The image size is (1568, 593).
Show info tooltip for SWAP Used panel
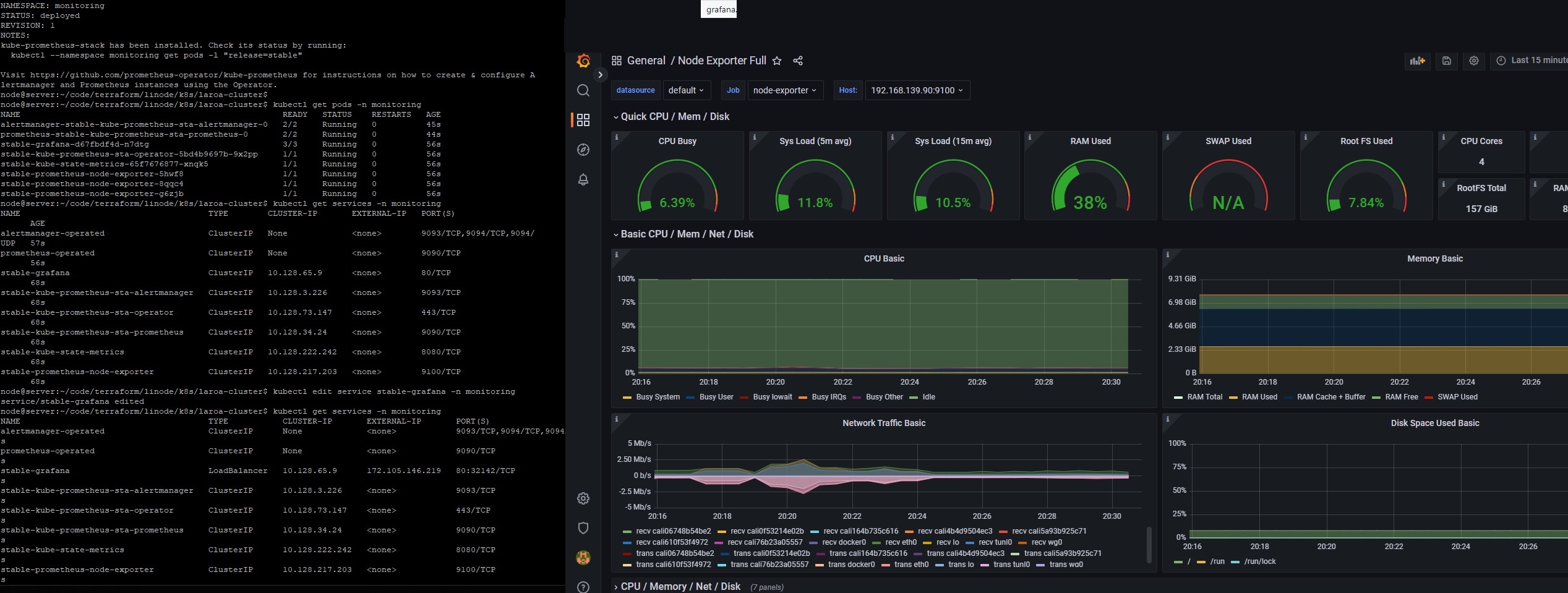(1168, 137)
